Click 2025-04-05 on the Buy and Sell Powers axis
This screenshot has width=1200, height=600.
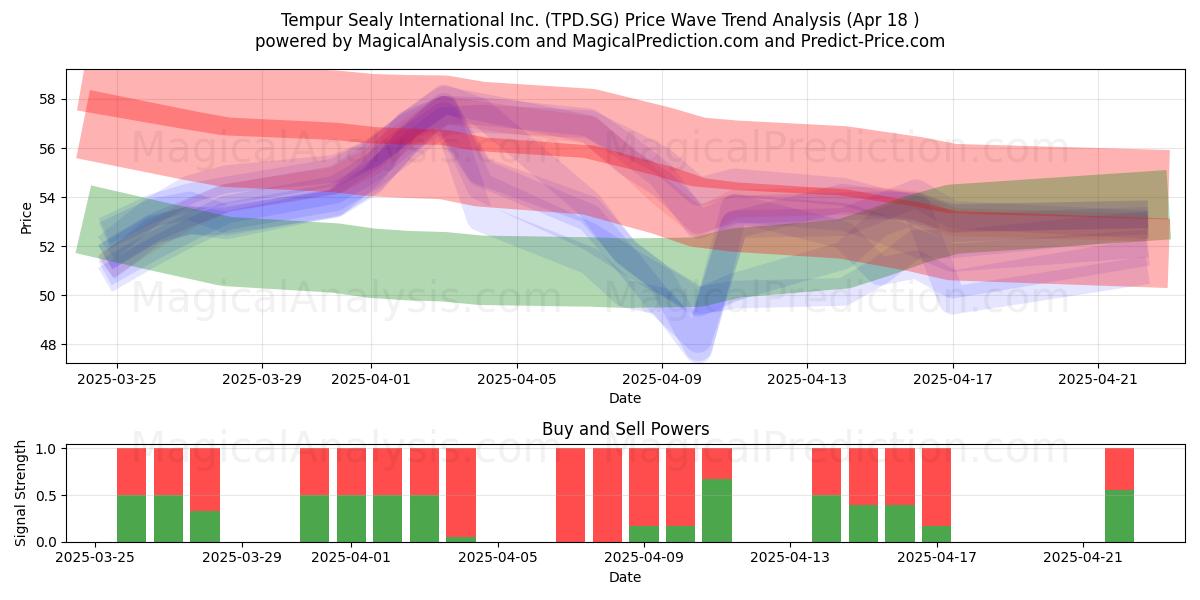tap(498, 558)
